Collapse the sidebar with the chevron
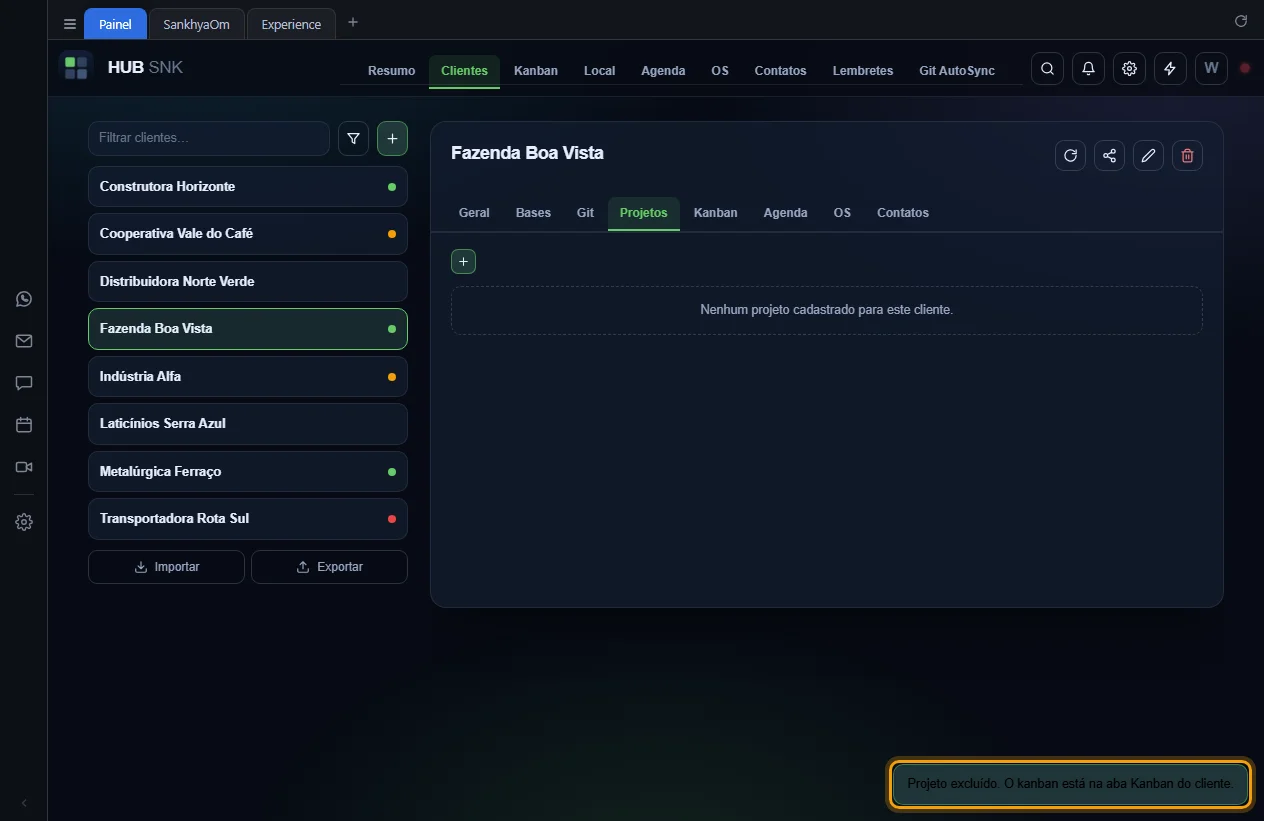The image size is (1264, 821). (x=24, y=803)
